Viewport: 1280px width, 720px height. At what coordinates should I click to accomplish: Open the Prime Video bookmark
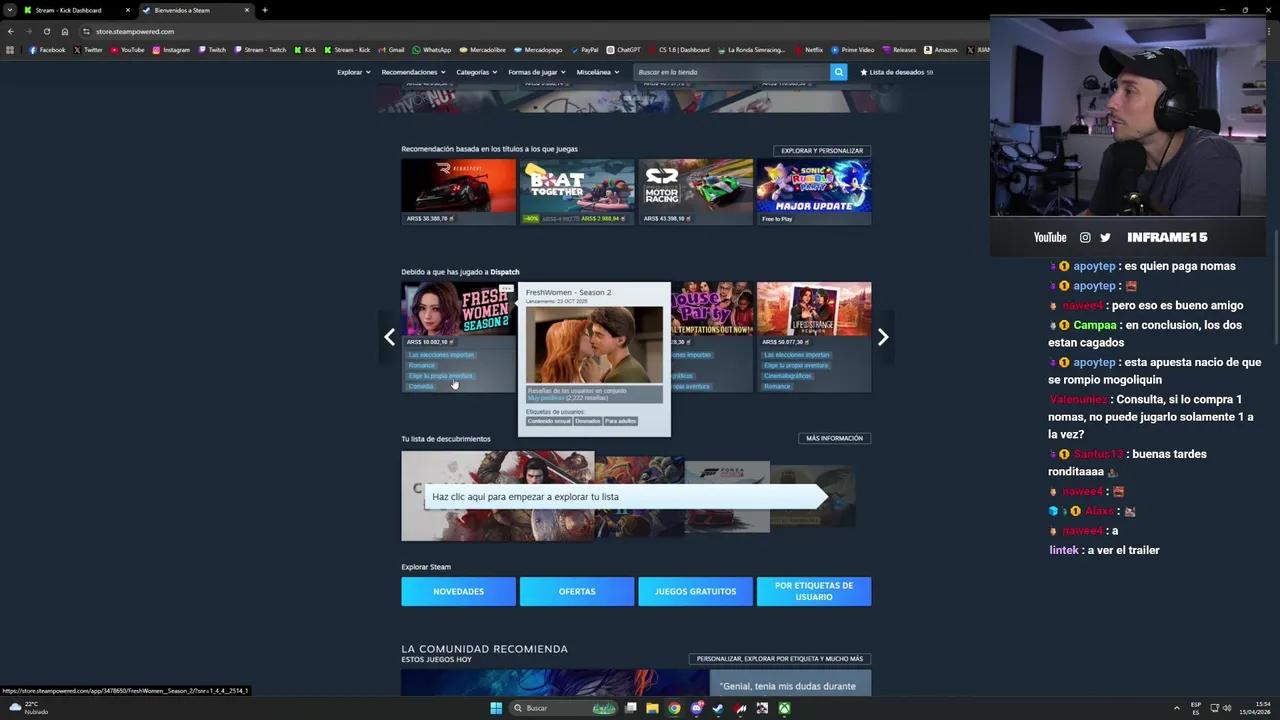pyautogui.click(x=852, y=50)
